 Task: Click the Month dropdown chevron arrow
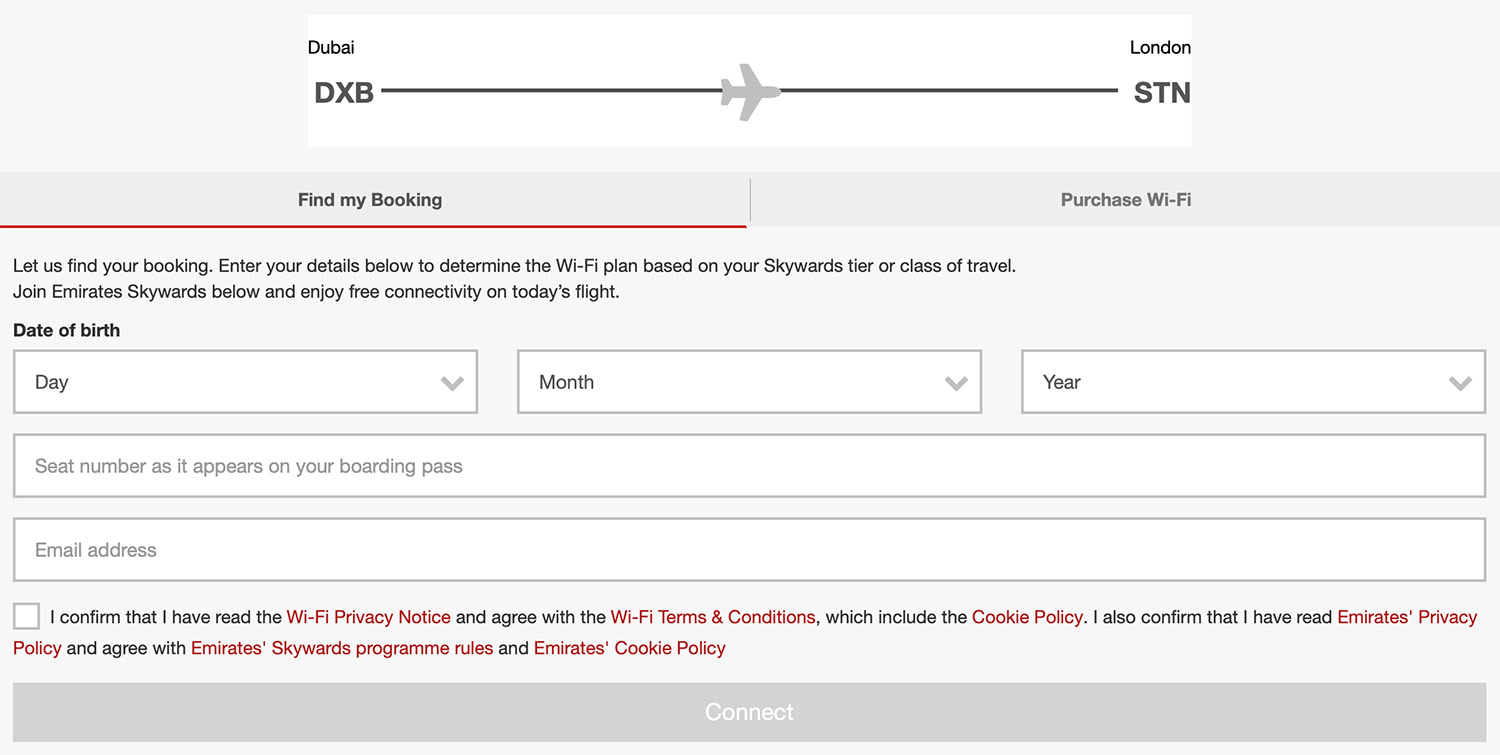956,383
